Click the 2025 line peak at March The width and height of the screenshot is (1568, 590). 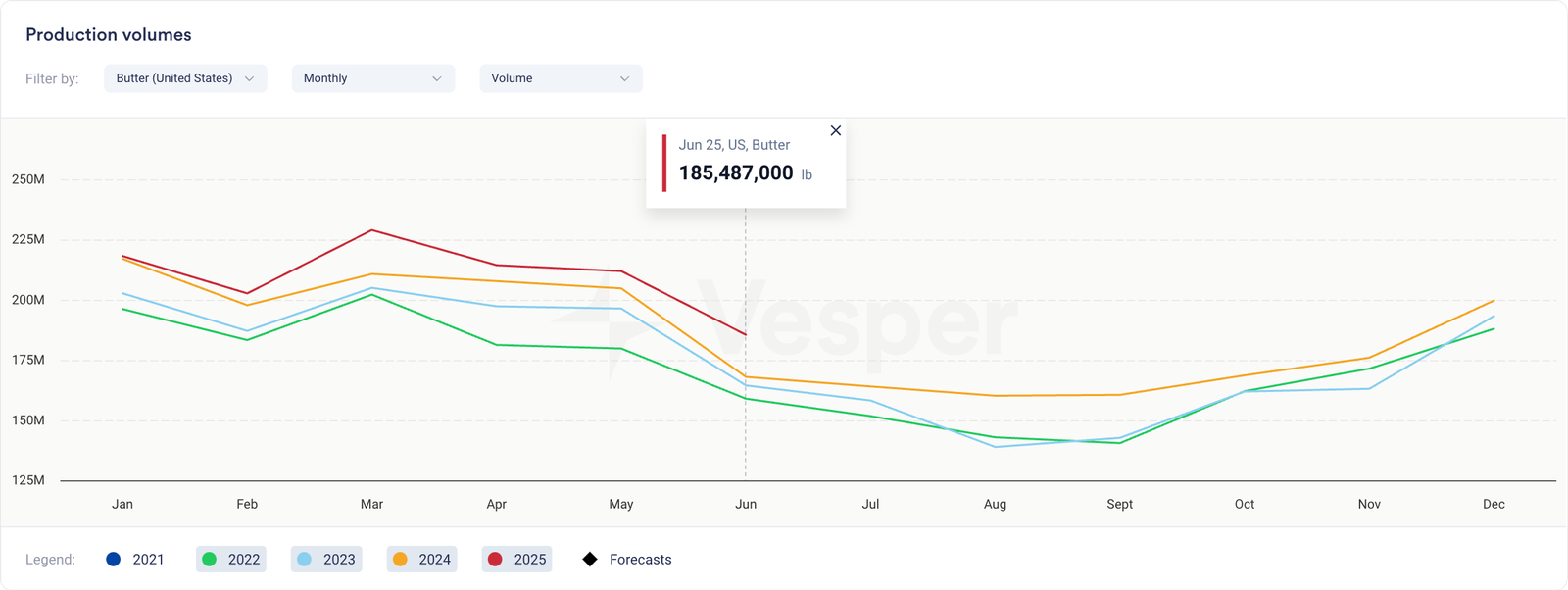pos(371,230)
